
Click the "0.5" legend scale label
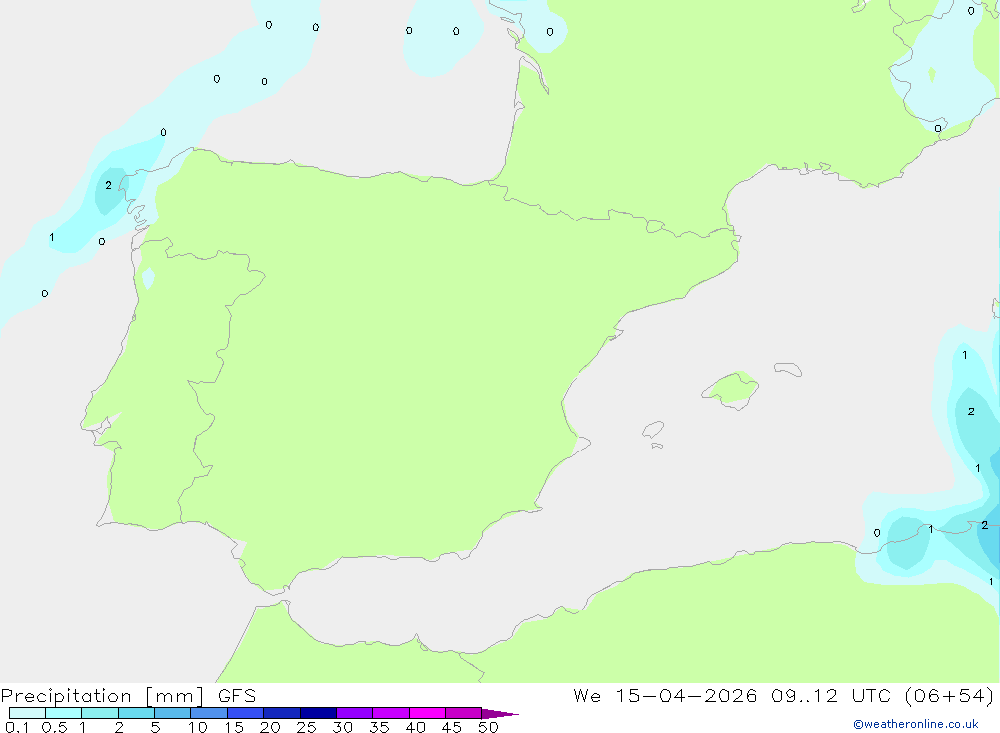[x=54, y=727]
